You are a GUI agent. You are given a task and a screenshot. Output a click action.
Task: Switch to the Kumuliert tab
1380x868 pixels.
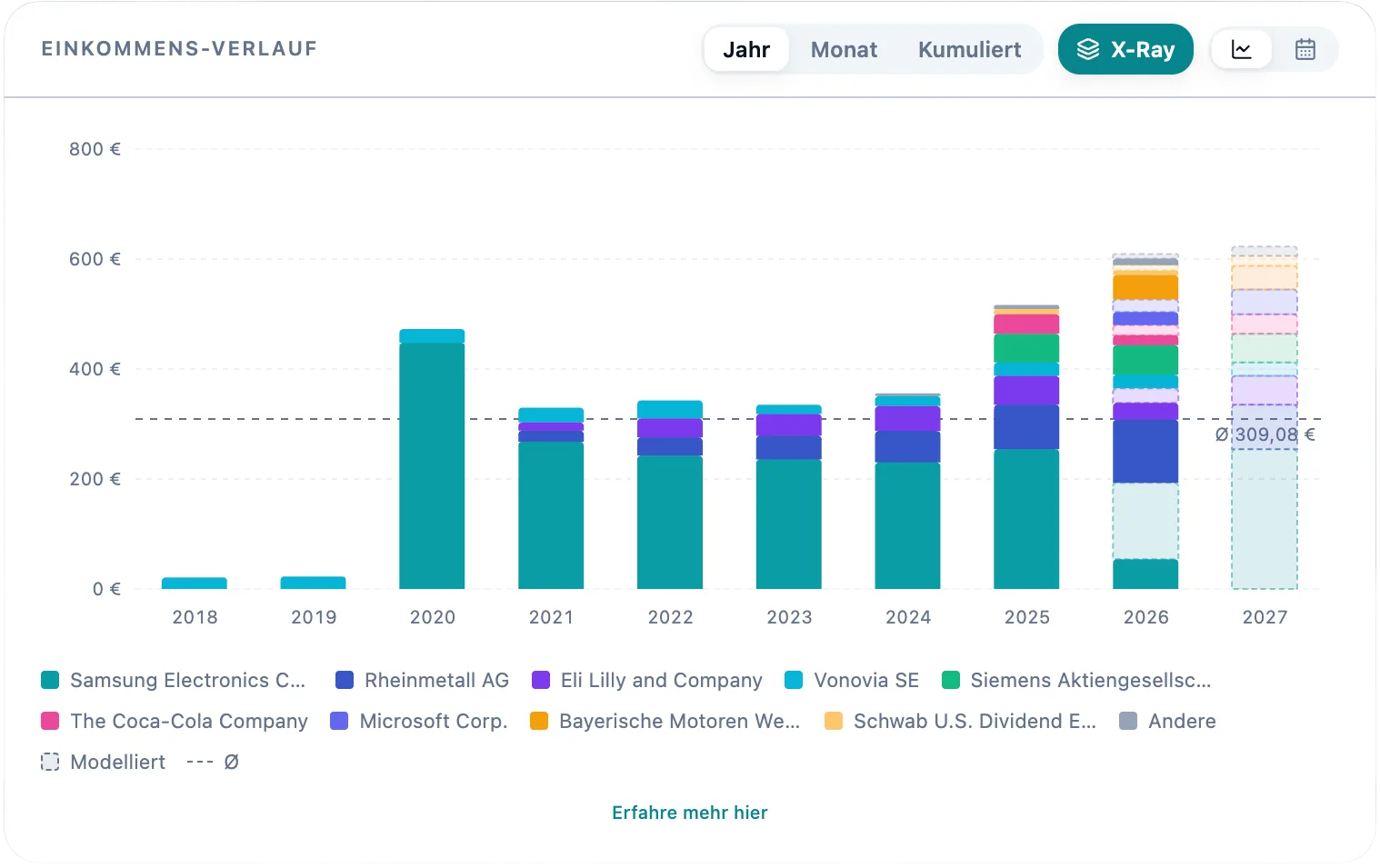969,49
